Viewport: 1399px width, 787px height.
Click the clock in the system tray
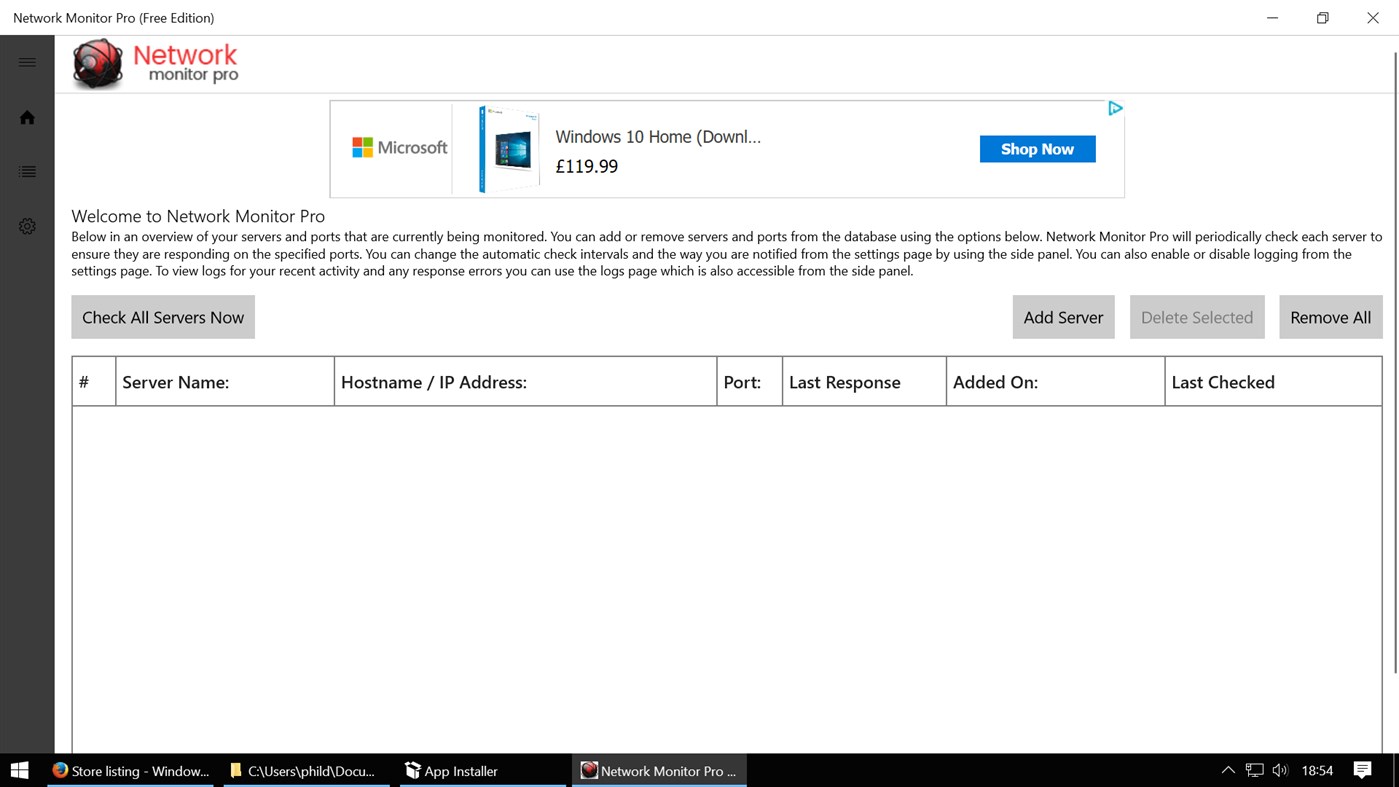1317,770
